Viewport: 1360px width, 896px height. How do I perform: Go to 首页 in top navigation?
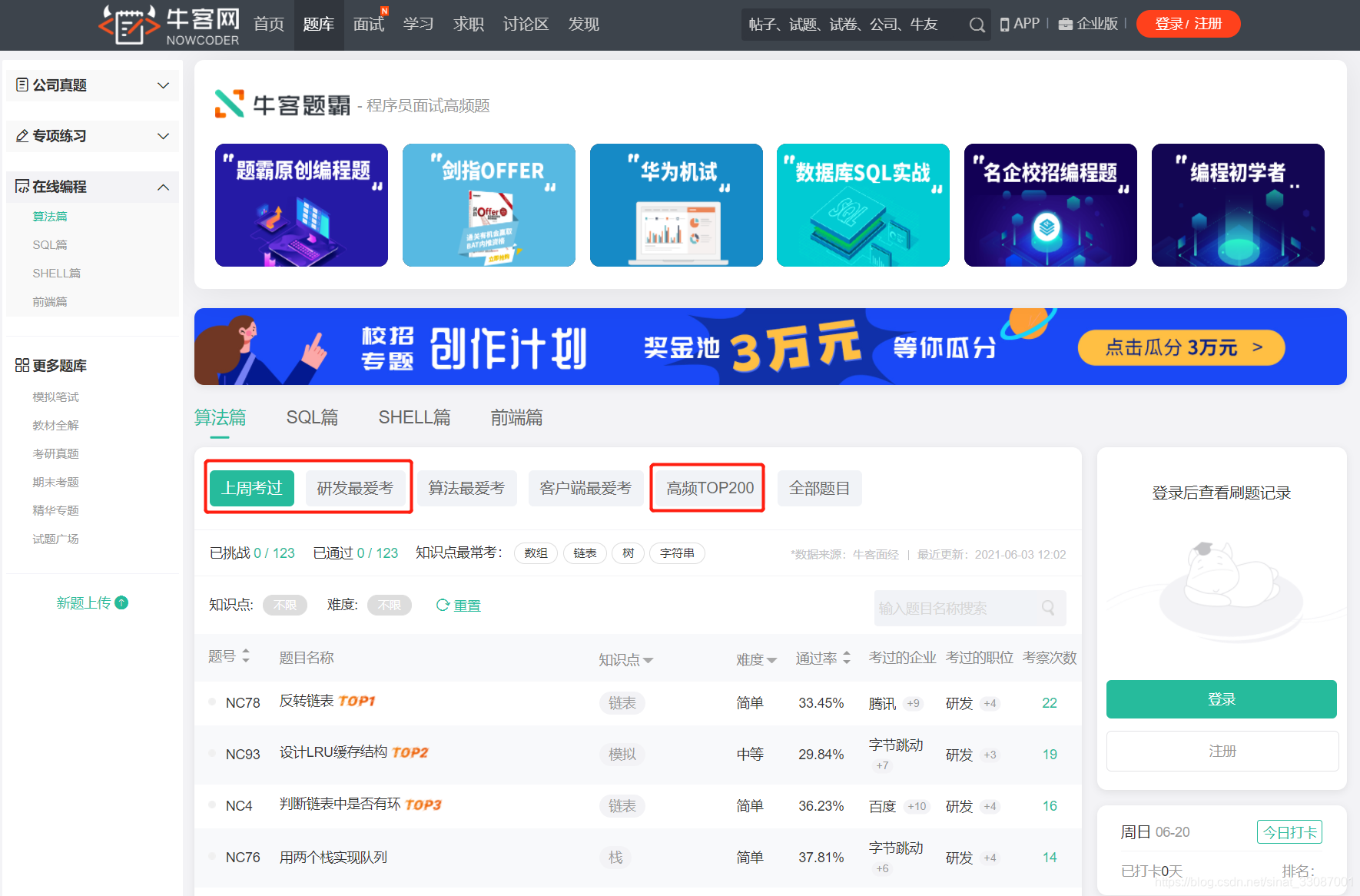(269, 25)
